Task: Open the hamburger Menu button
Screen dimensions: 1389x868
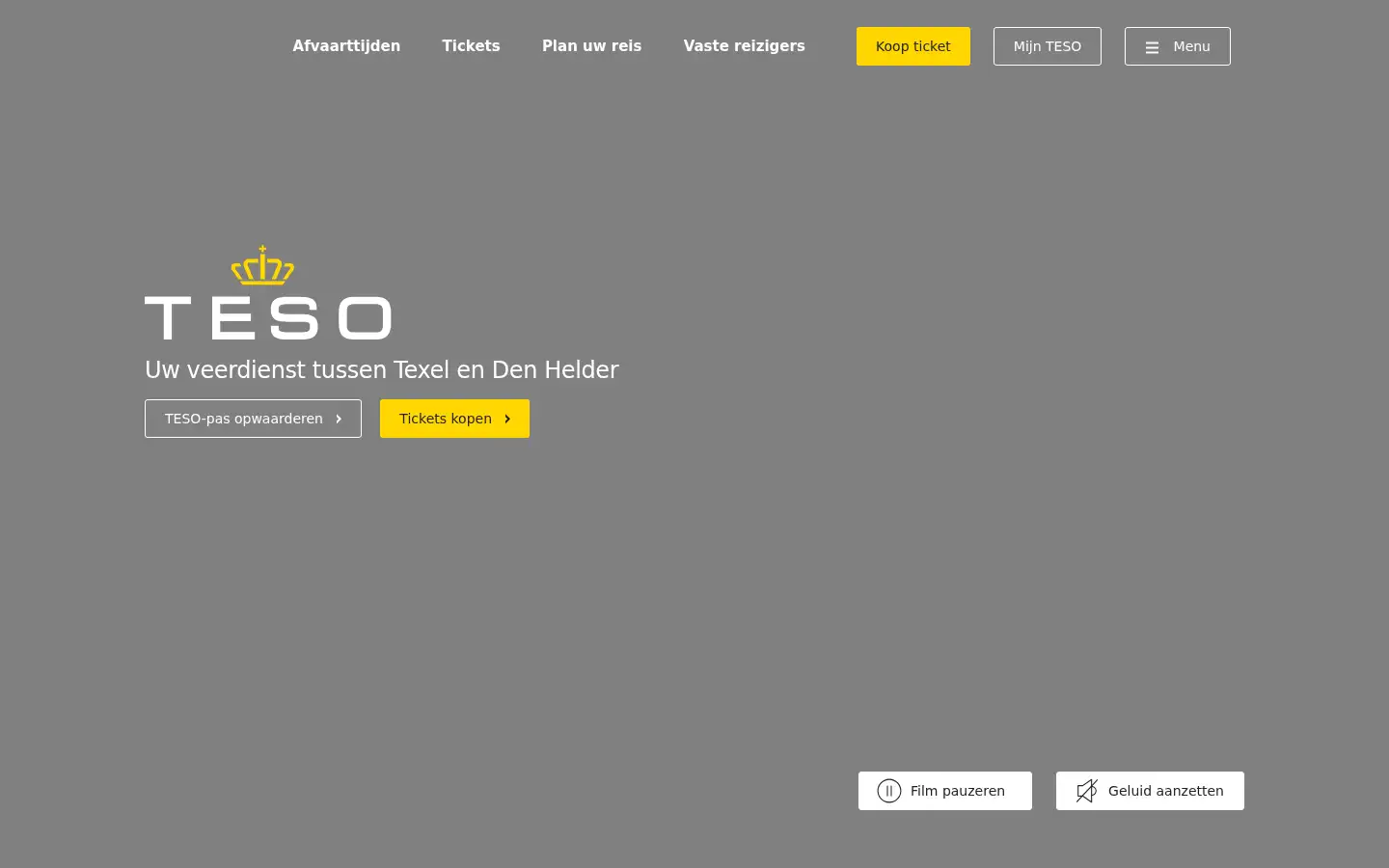Action: [1177, 46]
